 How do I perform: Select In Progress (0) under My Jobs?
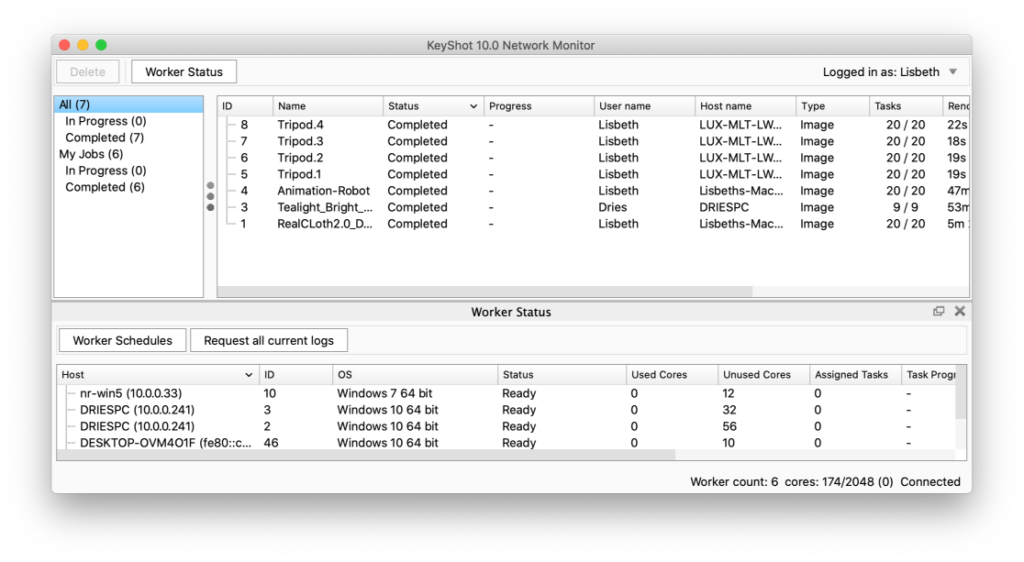pyautogui.click(x=105, y=171)
